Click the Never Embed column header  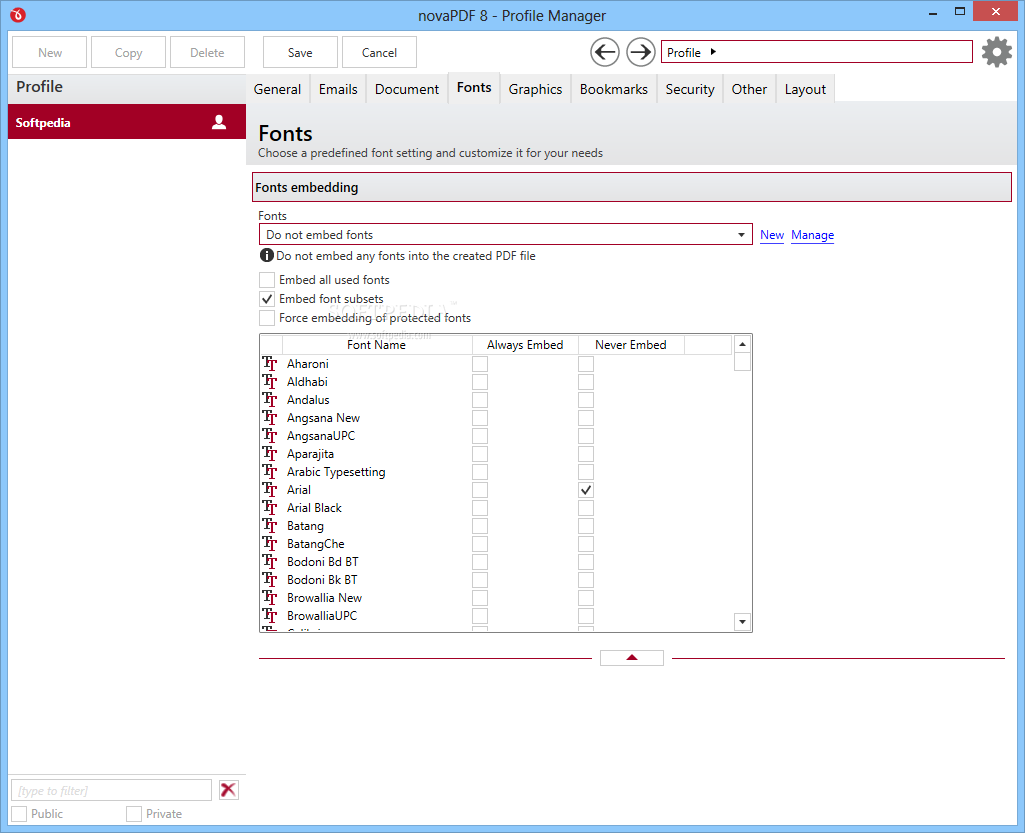coord(631,345)
